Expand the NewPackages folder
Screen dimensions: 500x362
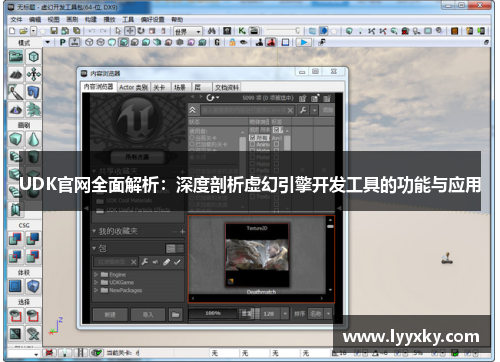point(96,290)
